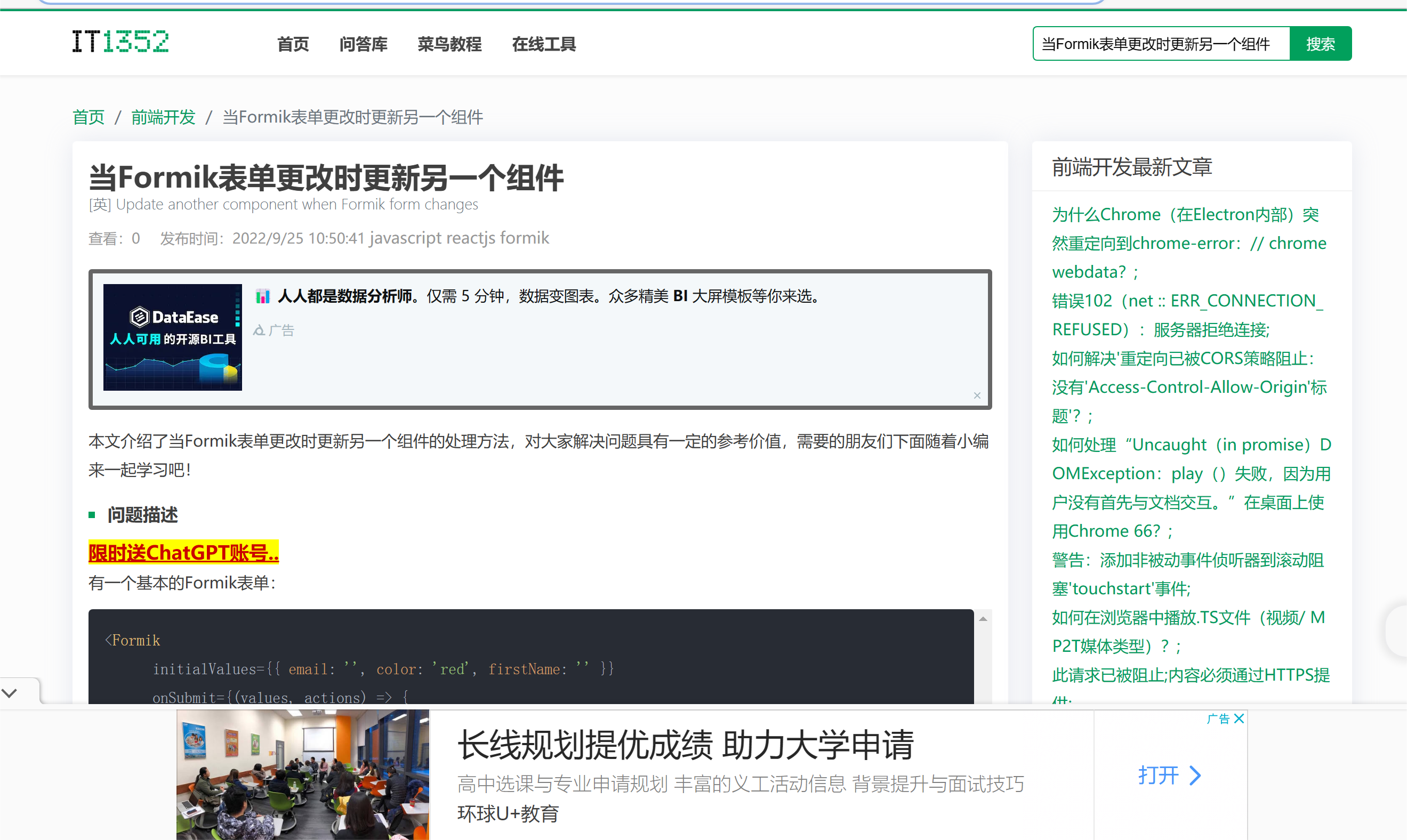Screen dimensions: 1407x840
Task: Close the DataEase ad with small X
Action: [977, 395]
